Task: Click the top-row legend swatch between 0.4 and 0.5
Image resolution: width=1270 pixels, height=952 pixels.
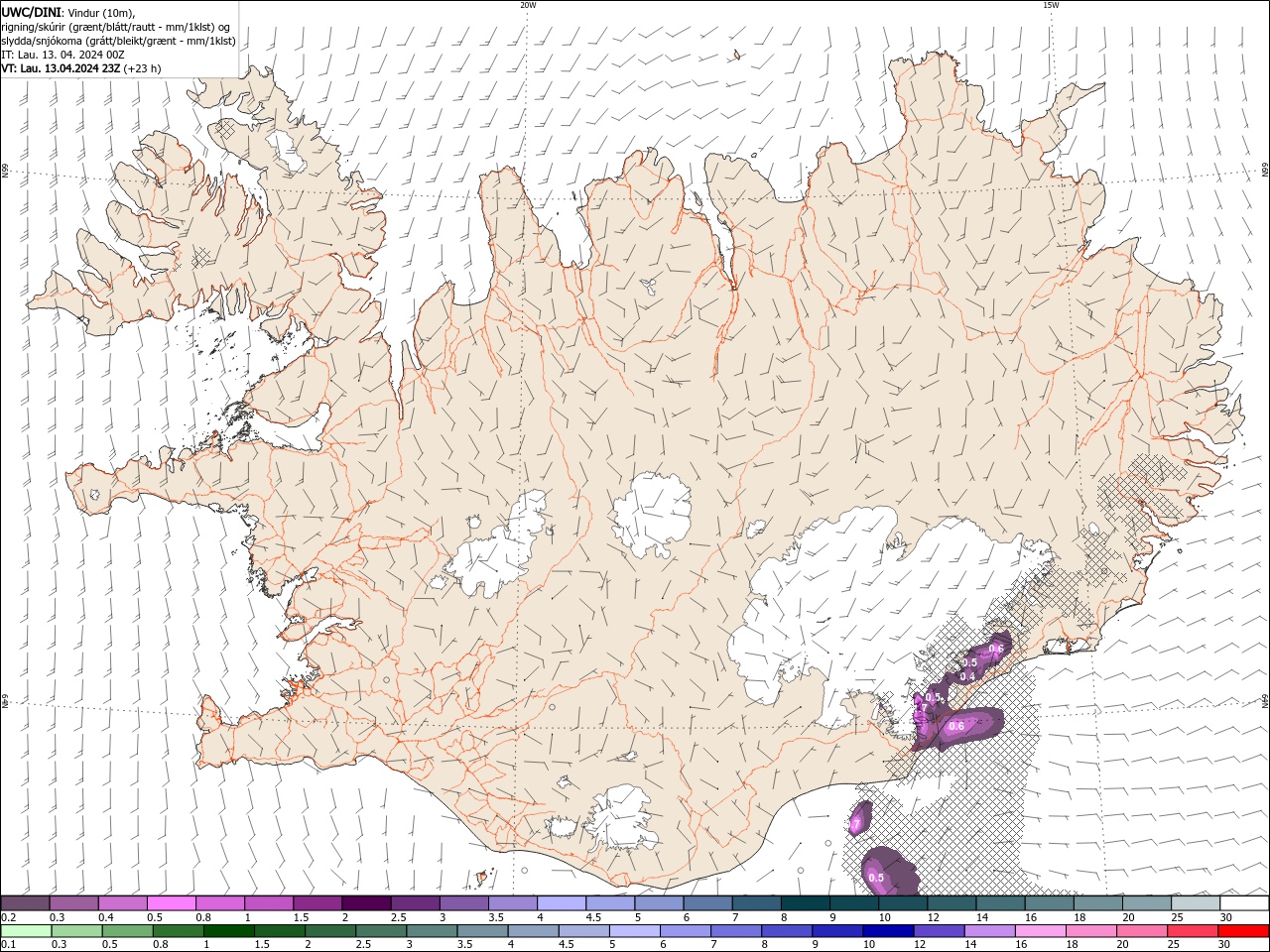Action: tap(122, 903)
